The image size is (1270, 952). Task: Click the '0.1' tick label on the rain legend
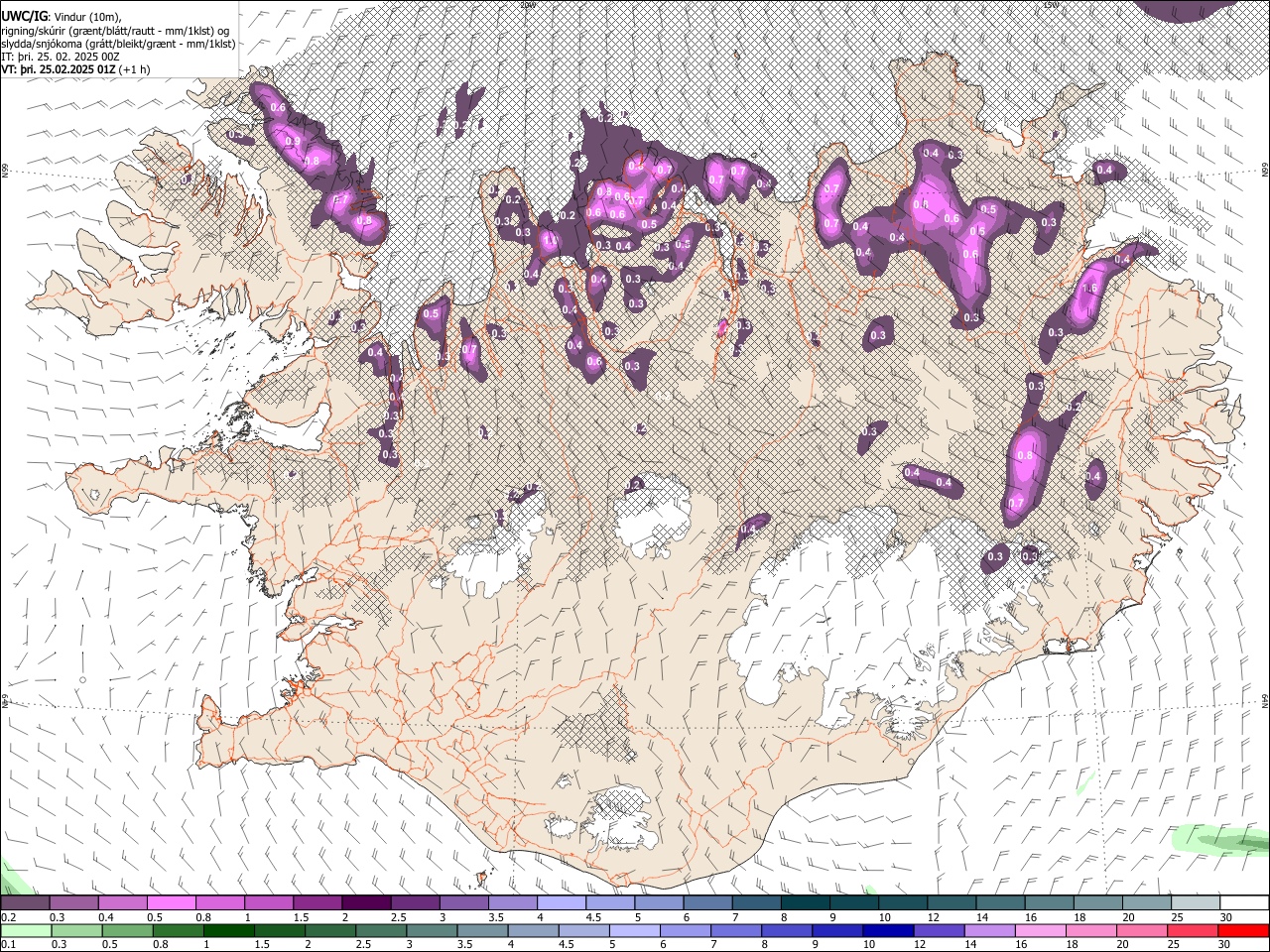coord(9,945)
